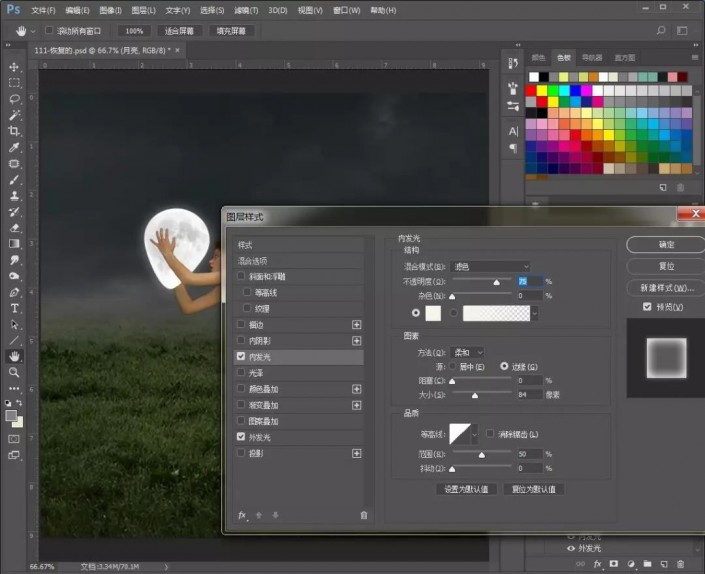Add another Stroke effect with plus button

pos(357,325)
